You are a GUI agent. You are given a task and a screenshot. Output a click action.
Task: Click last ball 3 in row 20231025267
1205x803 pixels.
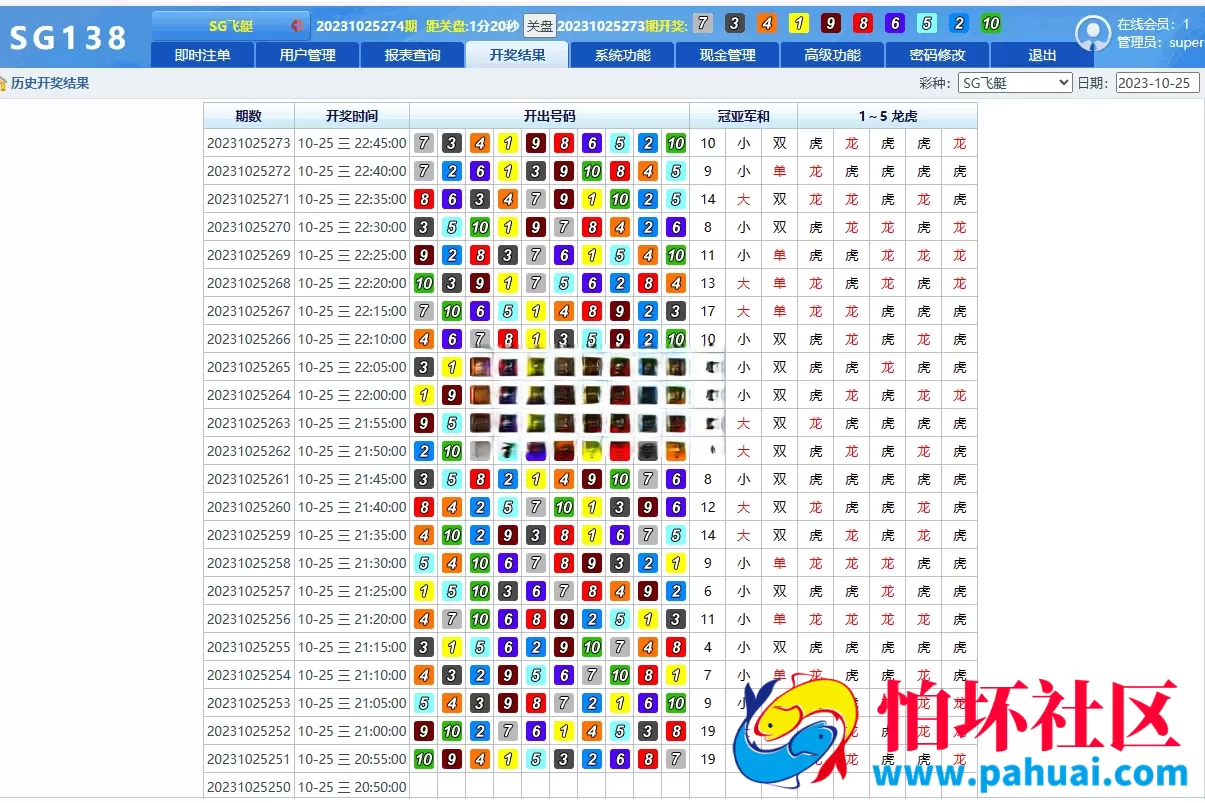point(676,311)
